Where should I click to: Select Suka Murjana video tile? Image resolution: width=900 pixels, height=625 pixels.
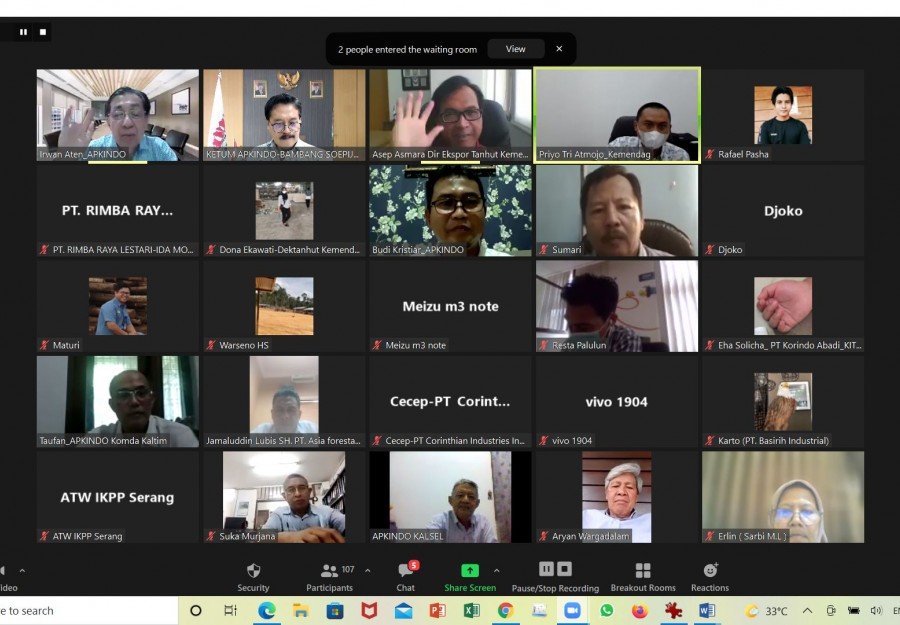(x=284, y=497)
